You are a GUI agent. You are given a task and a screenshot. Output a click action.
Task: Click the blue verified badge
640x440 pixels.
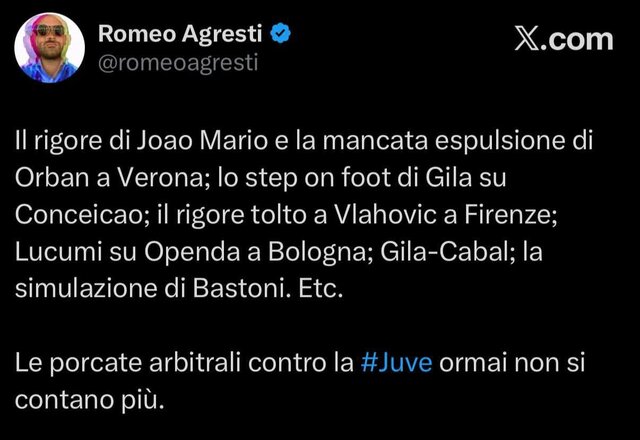tap(283, 34)
